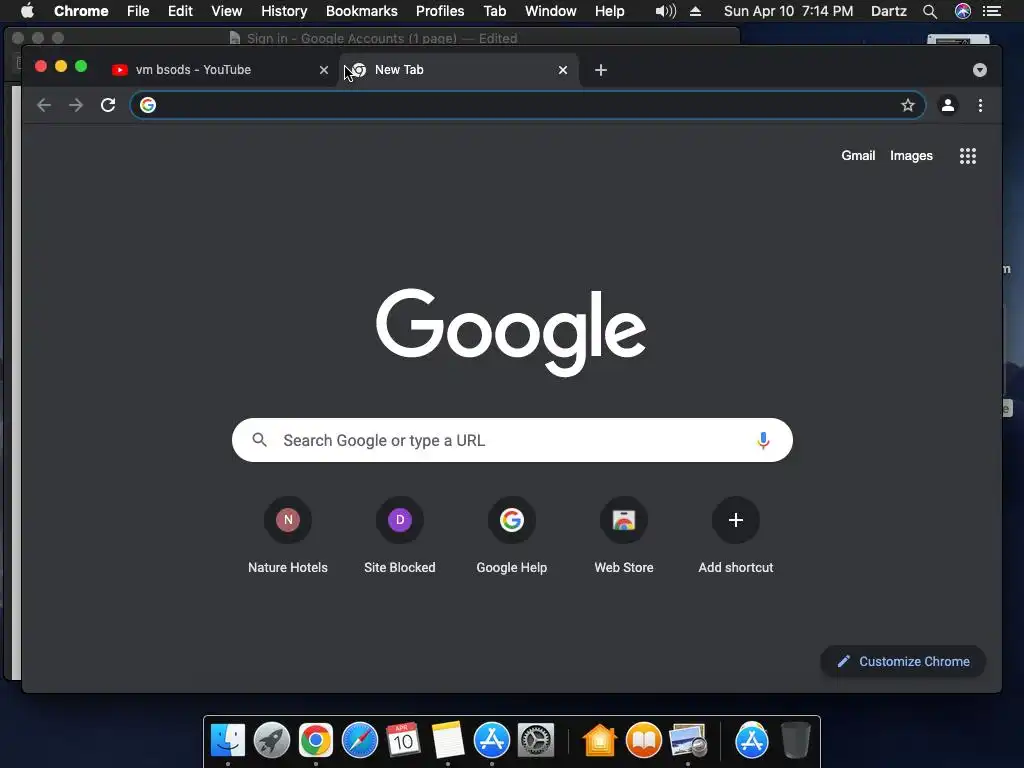This screenshot has height=768, width=1024.
Task: Click the back navigation arrow
Action: point(44,105)
